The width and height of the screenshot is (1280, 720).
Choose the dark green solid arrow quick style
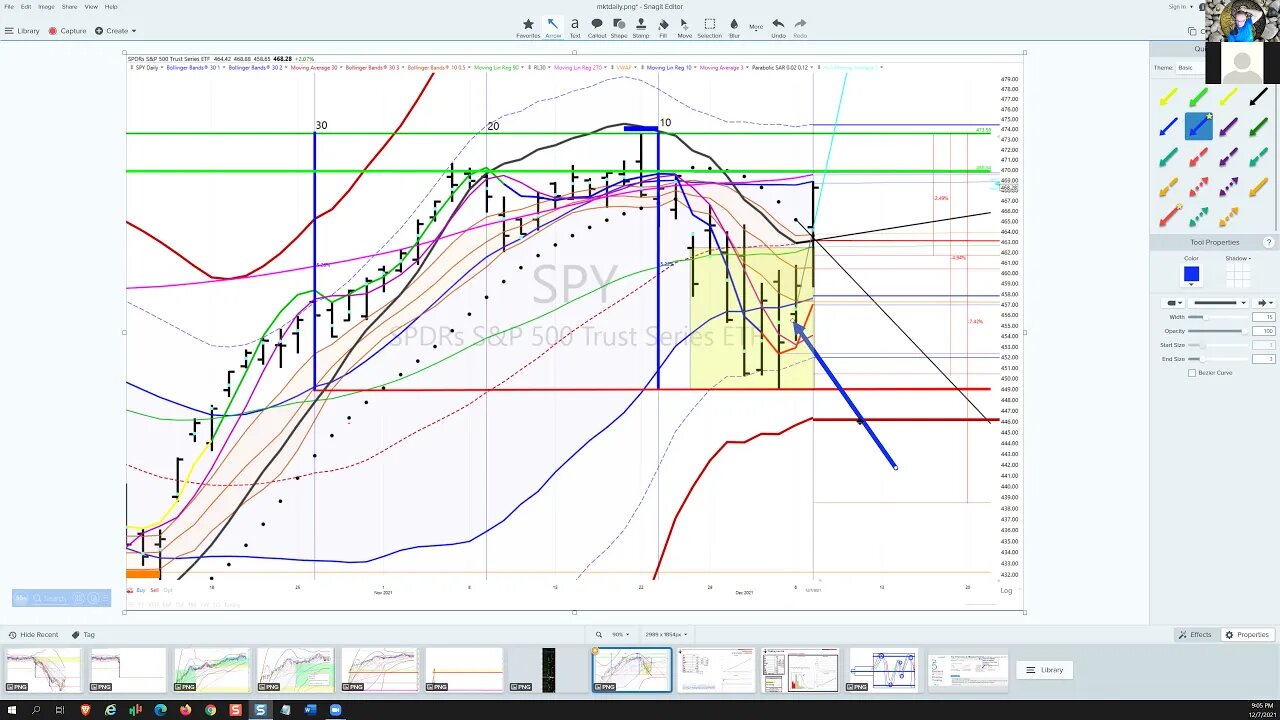(x=1258, y=127)
